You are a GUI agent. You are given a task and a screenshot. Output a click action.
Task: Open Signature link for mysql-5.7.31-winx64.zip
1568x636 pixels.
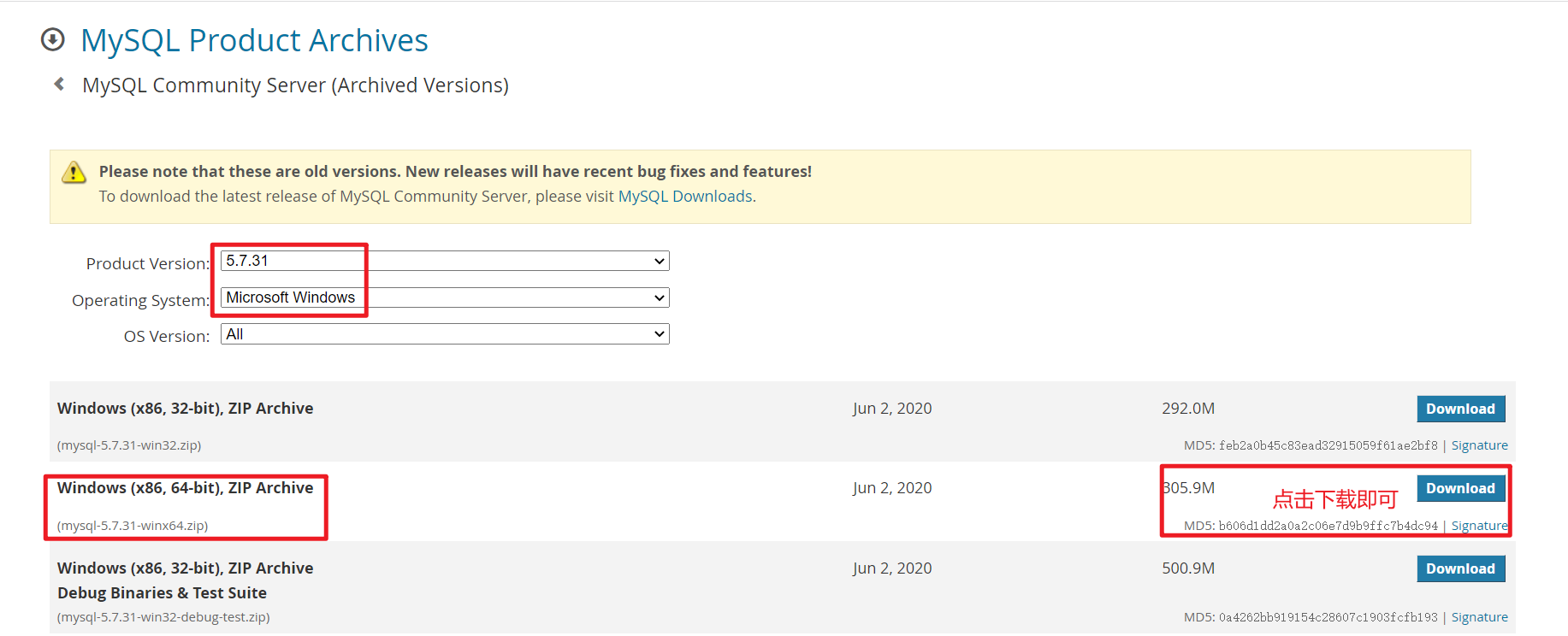click(x=1479, y=526)
